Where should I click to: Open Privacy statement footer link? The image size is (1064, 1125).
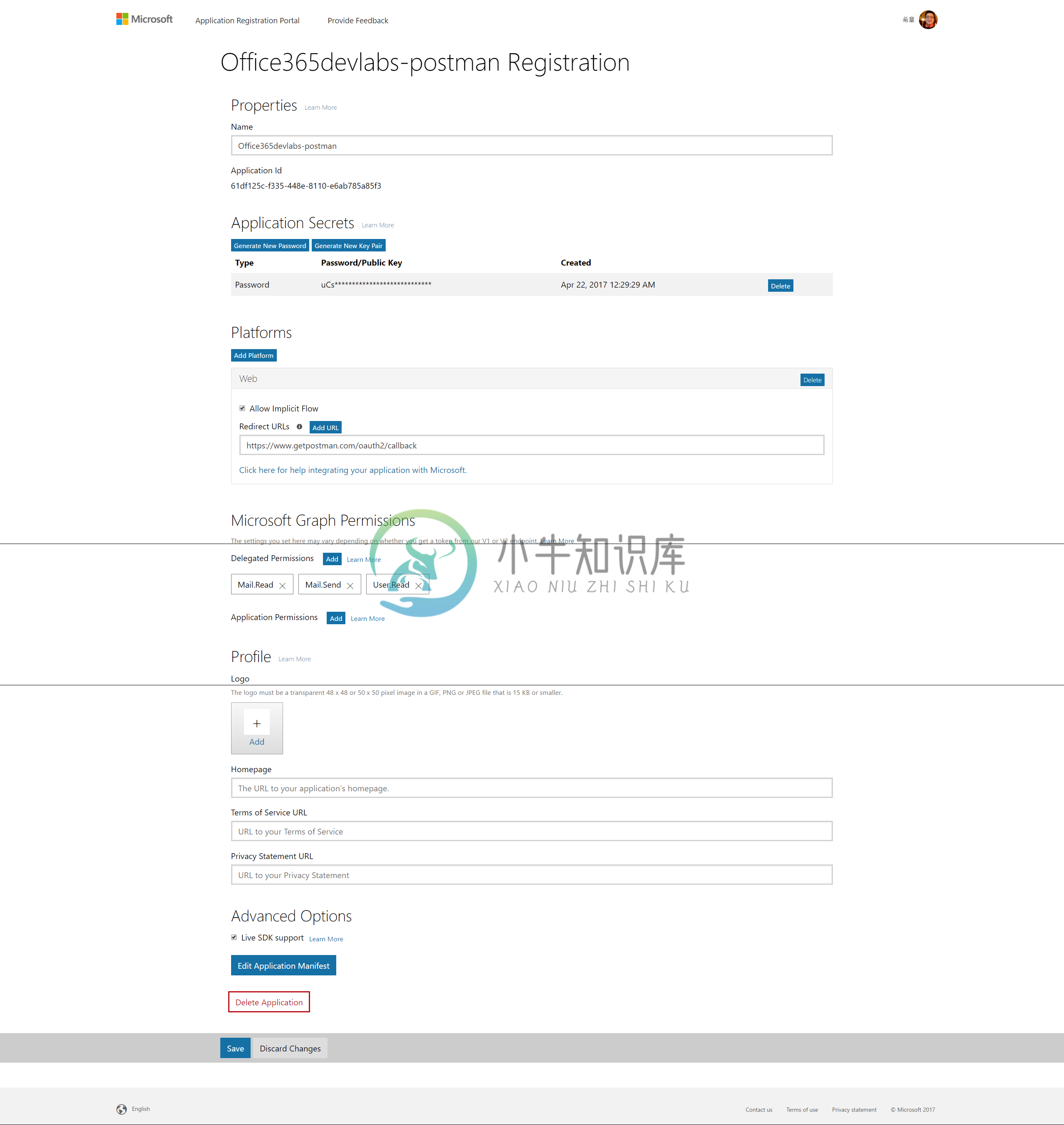point(854,1110)
